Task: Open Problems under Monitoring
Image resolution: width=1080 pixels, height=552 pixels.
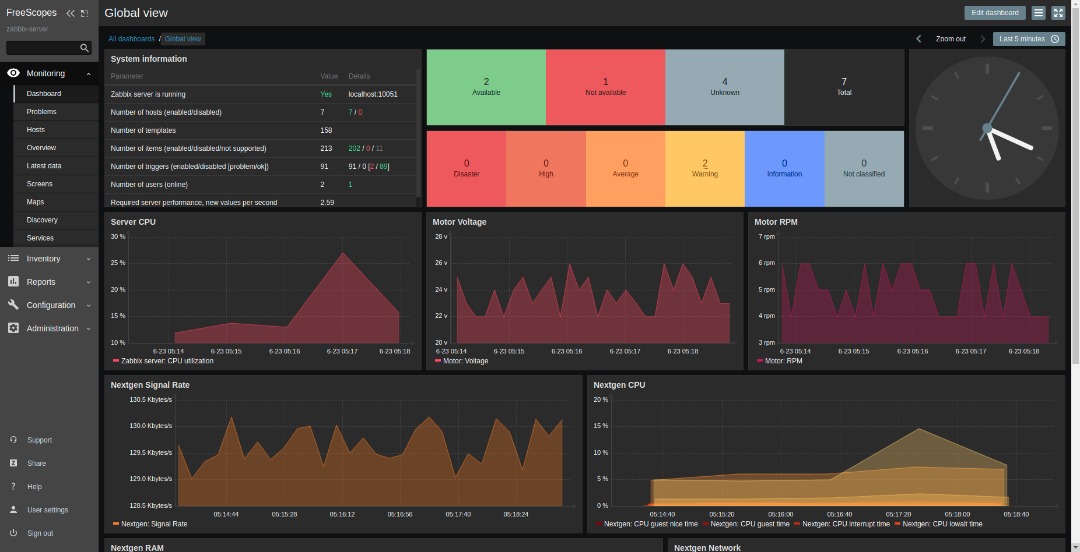Action: coord(41,112)
